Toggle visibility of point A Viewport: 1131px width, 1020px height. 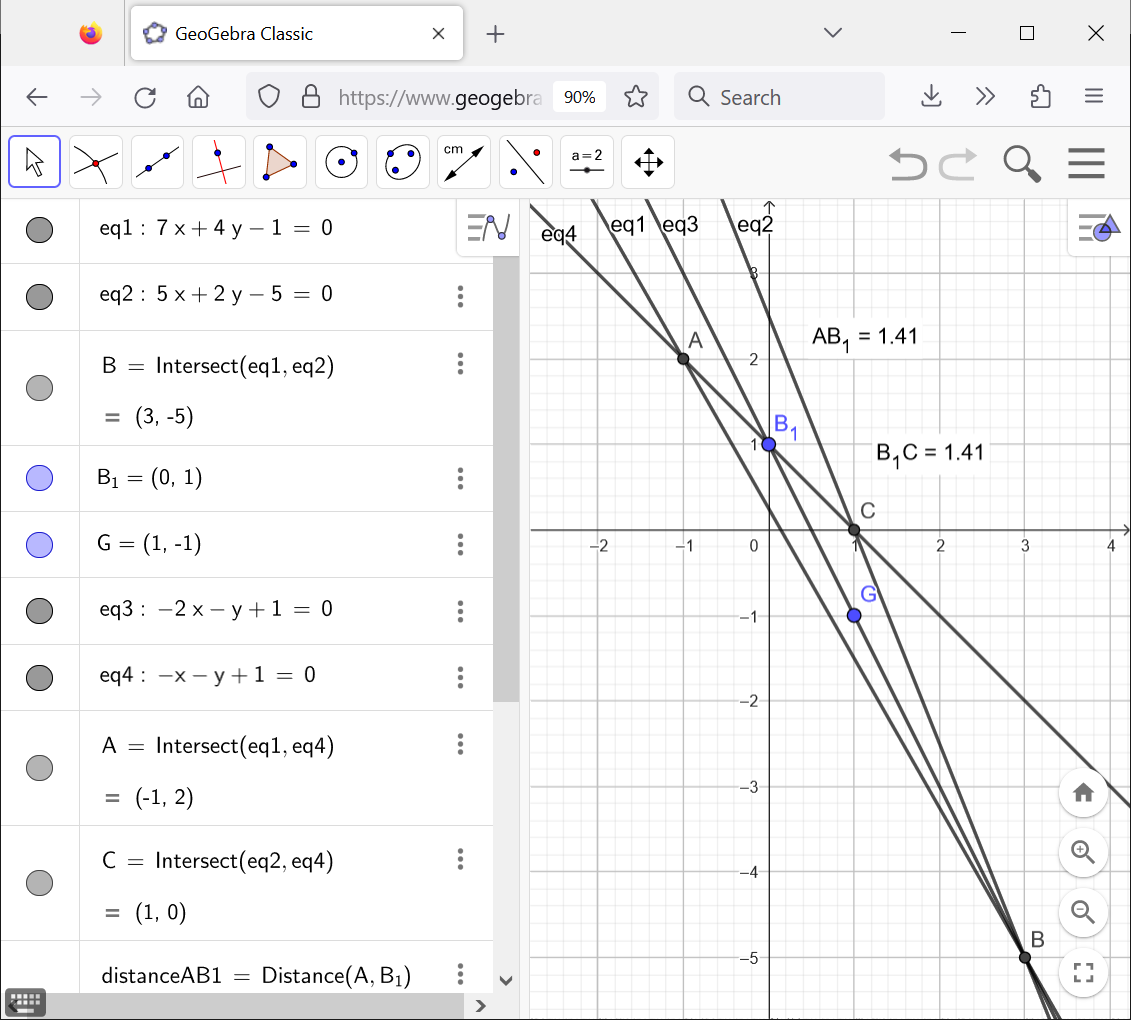point(40,768)
